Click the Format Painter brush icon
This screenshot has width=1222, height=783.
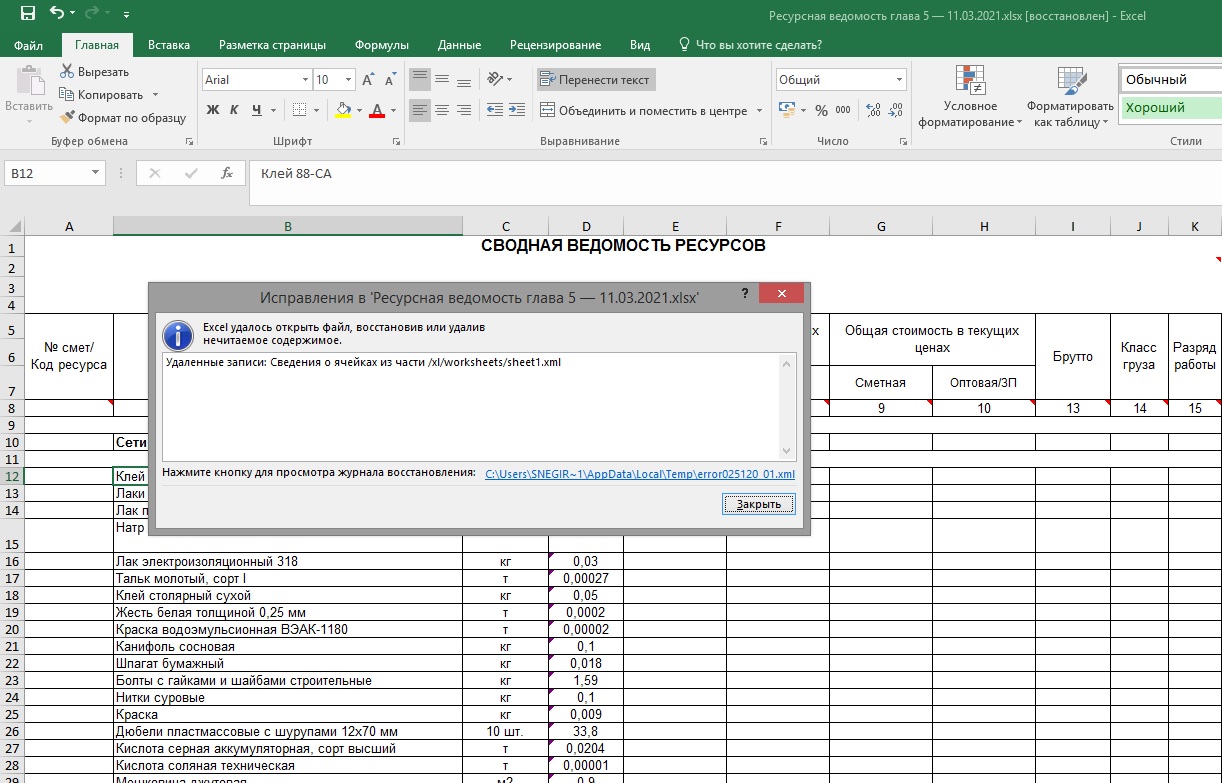[67, 118]
